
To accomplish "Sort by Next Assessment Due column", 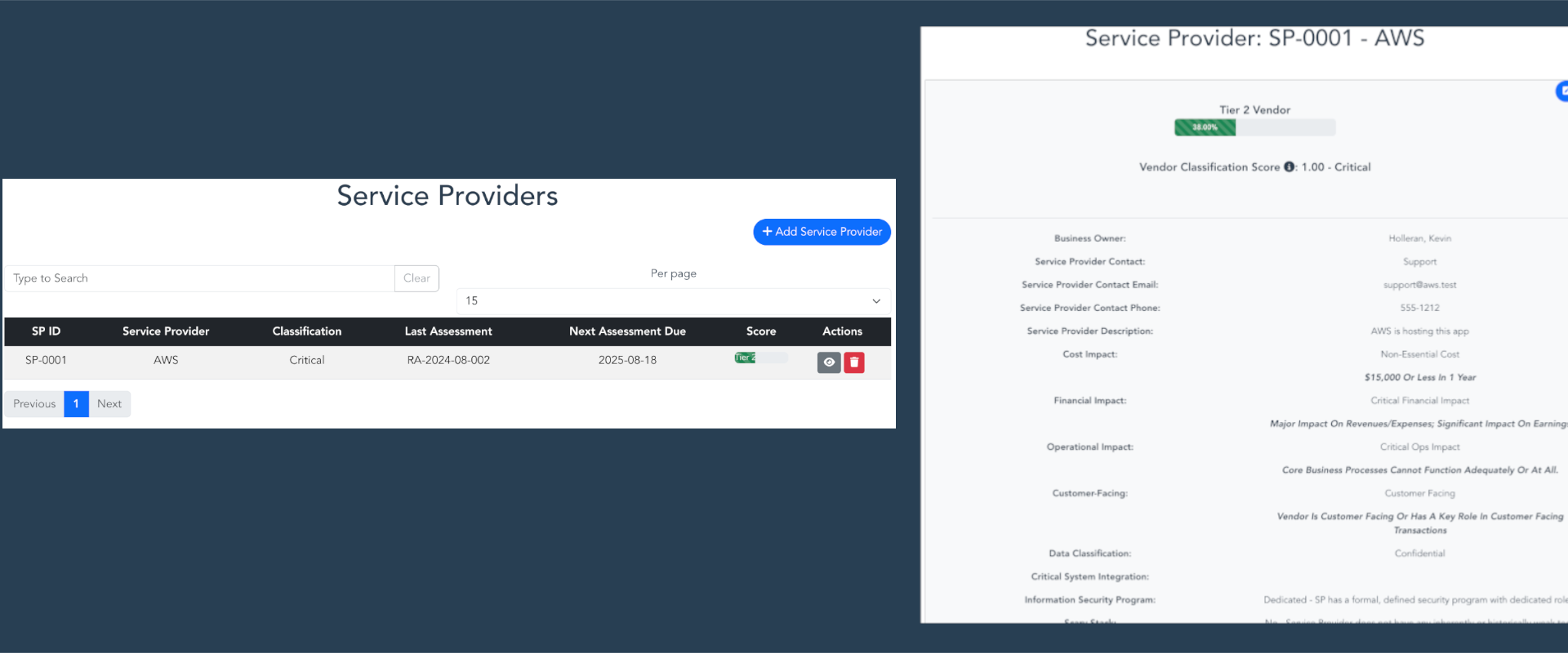I will click(x=627, y=331).
